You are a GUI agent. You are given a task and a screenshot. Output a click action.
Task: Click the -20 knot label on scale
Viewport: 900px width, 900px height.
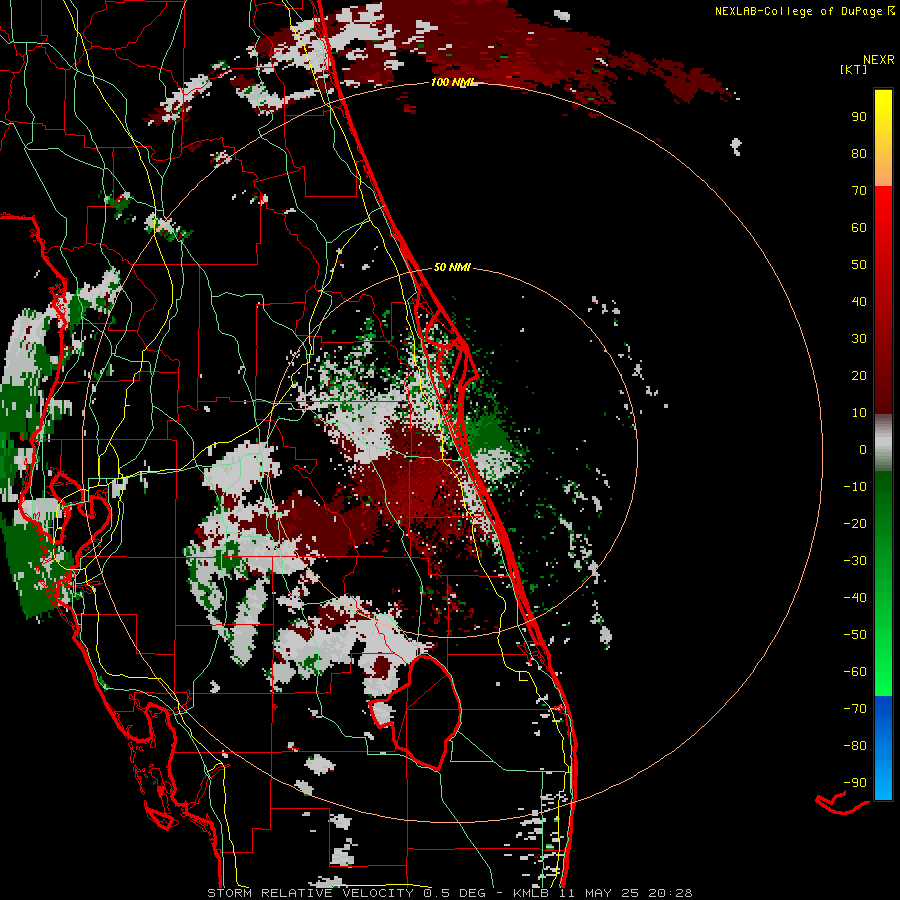click(855, 524)
